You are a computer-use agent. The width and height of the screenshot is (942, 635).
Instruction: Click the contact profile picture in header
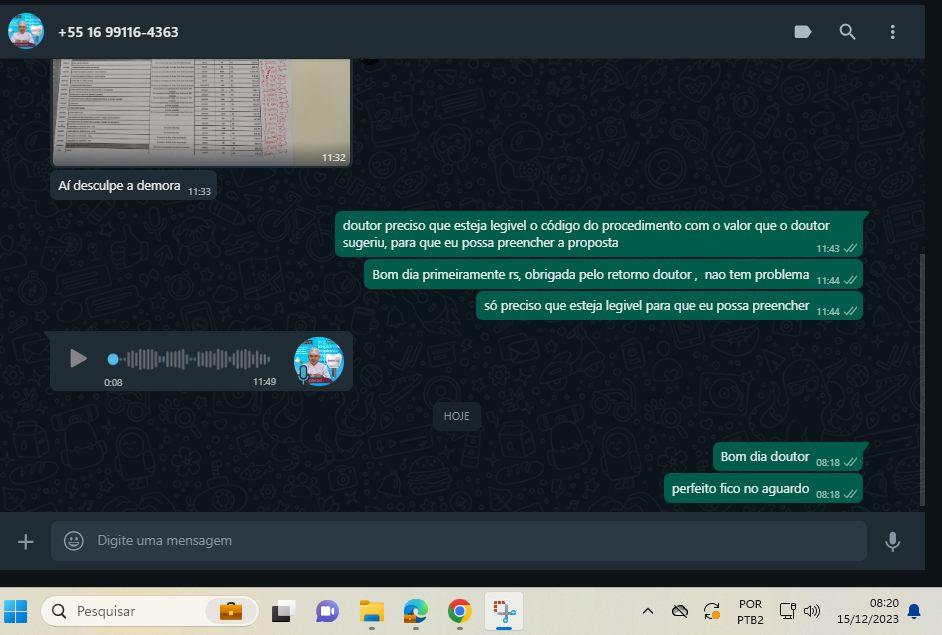[26, 32]
